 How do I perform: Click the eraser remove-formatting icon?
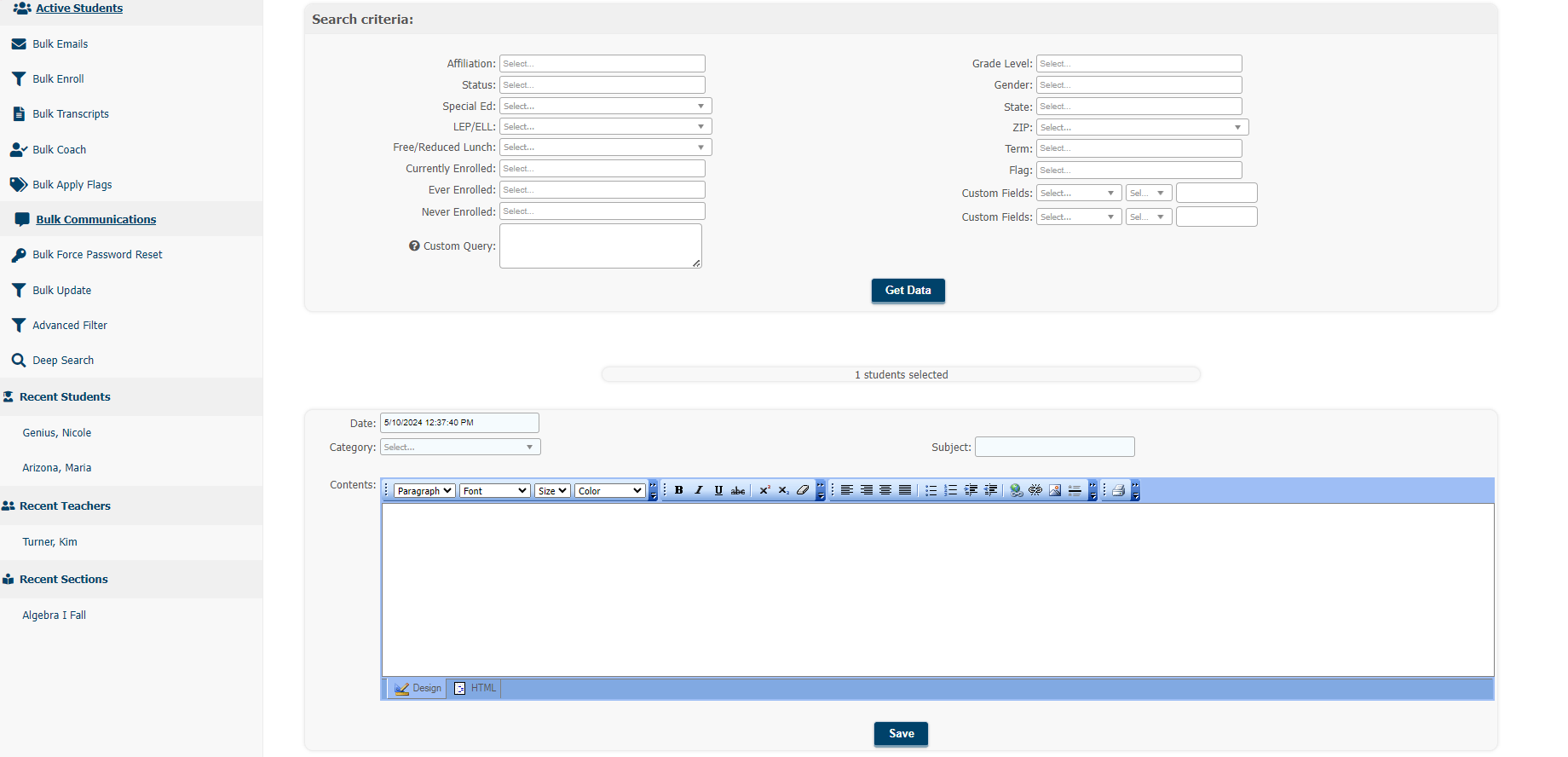click(803, 490)
